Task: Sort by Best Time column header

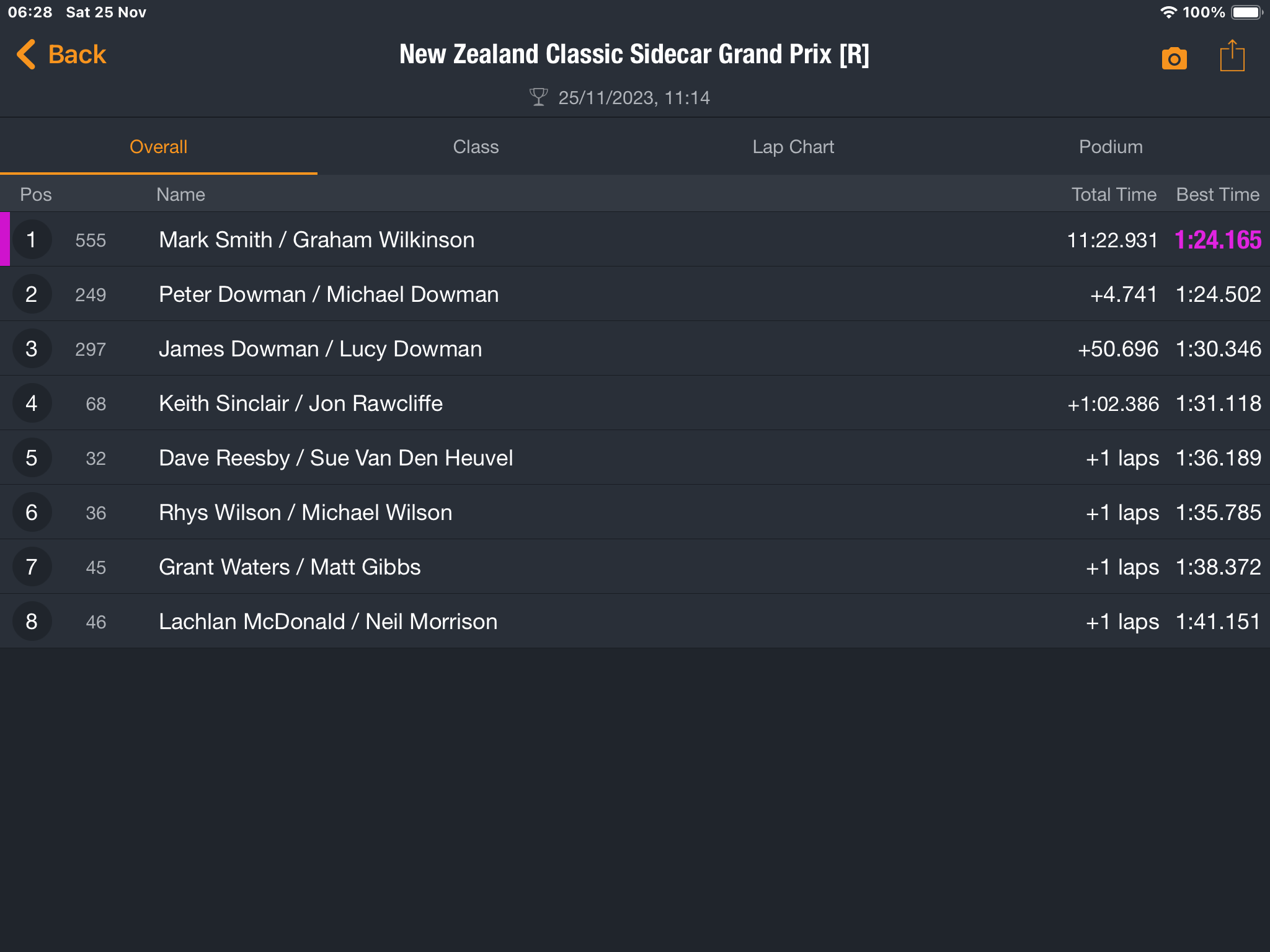Action: tap(1218, 195)
